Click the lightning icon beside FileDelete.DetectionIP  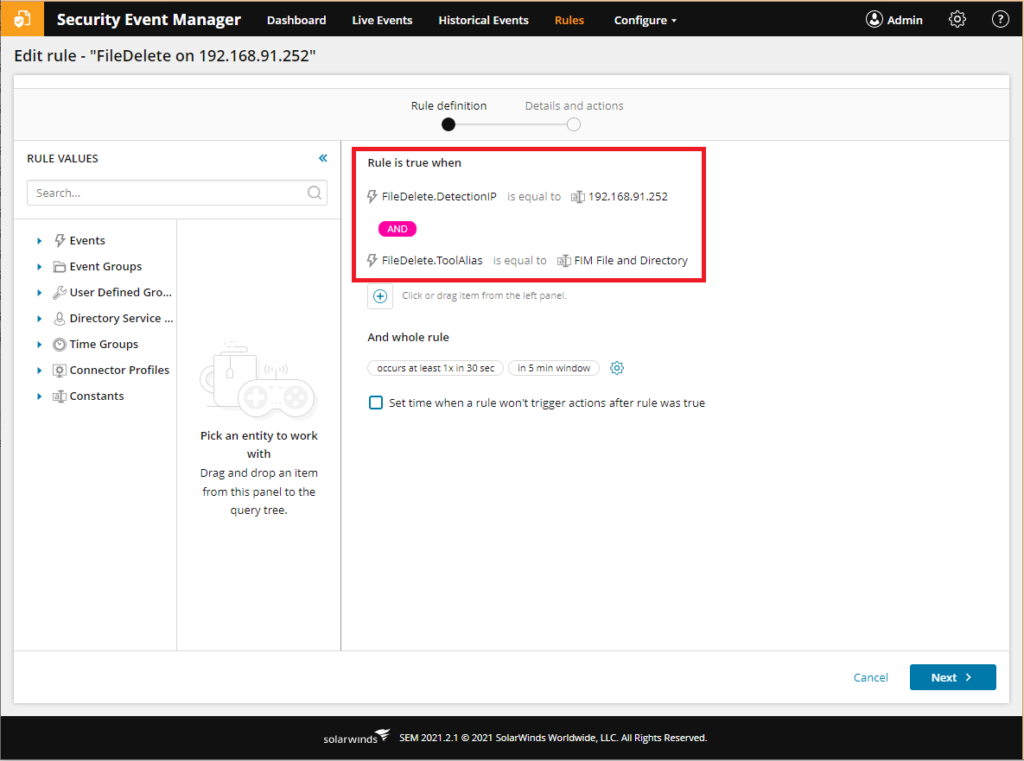pyautogui.click(x=372, y=196)
